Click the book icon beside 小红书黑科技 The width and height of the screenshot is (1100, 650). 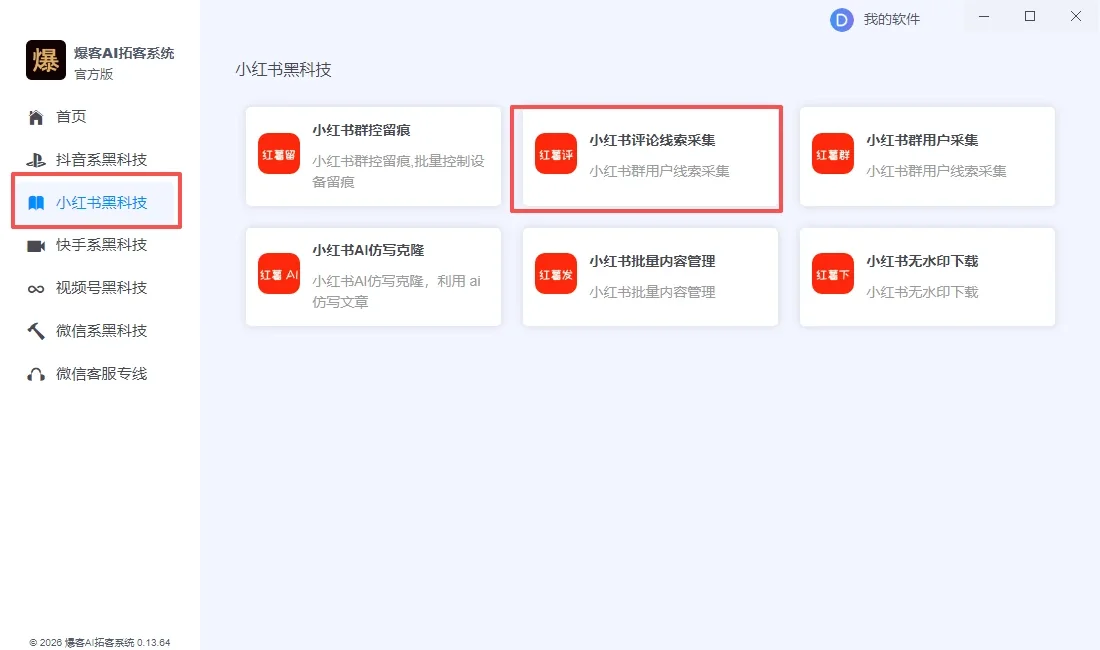click(x=36, y=203)
